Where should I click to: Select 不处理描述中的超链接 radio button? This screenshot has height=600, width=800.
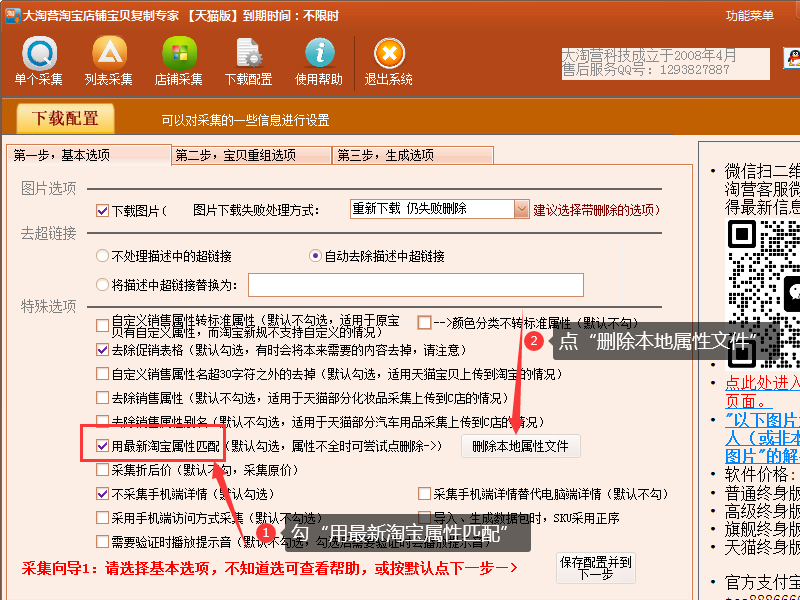tap(102, 256)
